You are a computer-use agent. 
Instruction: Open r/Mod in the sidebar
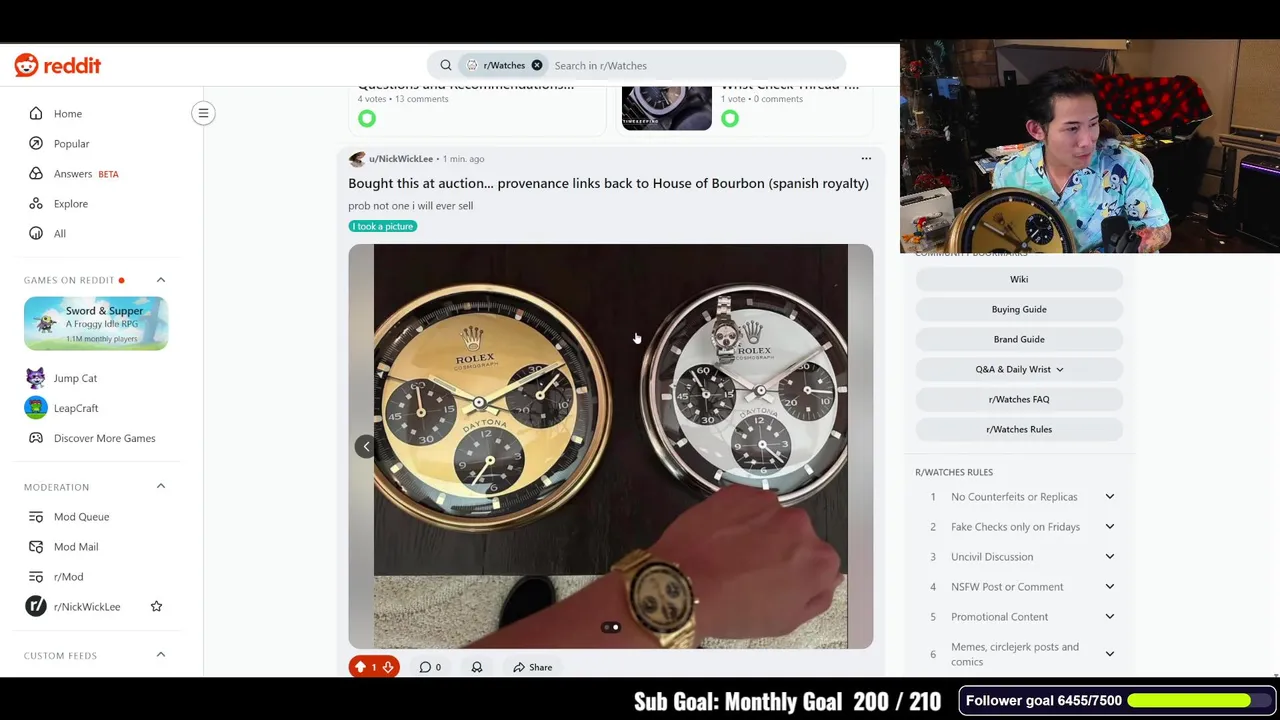click(x=68, y=577)
